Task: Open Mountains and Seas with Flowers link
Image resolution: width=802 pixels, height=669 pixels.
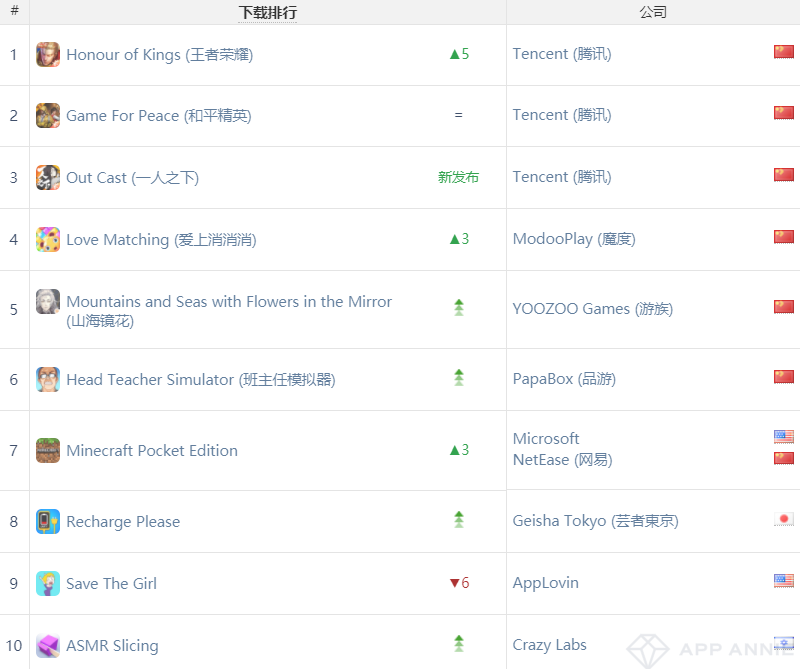Action: point(229,311)
